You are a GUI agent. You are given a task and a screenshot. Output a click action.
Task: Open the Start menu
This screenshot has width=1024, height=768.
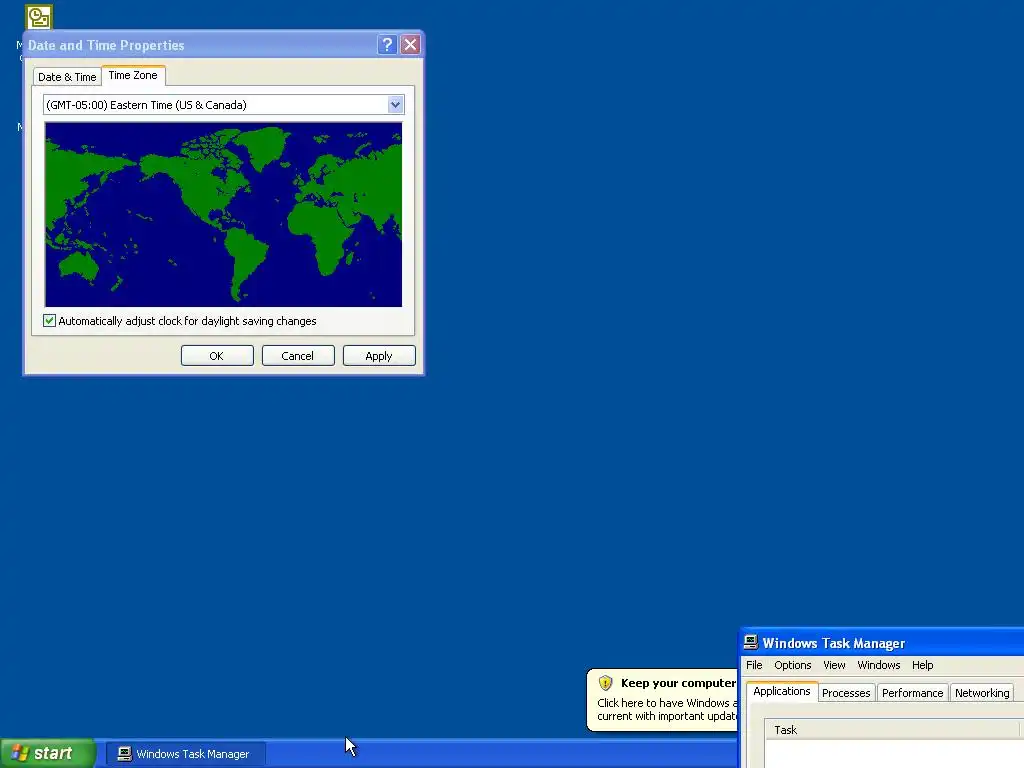(47, 753)
